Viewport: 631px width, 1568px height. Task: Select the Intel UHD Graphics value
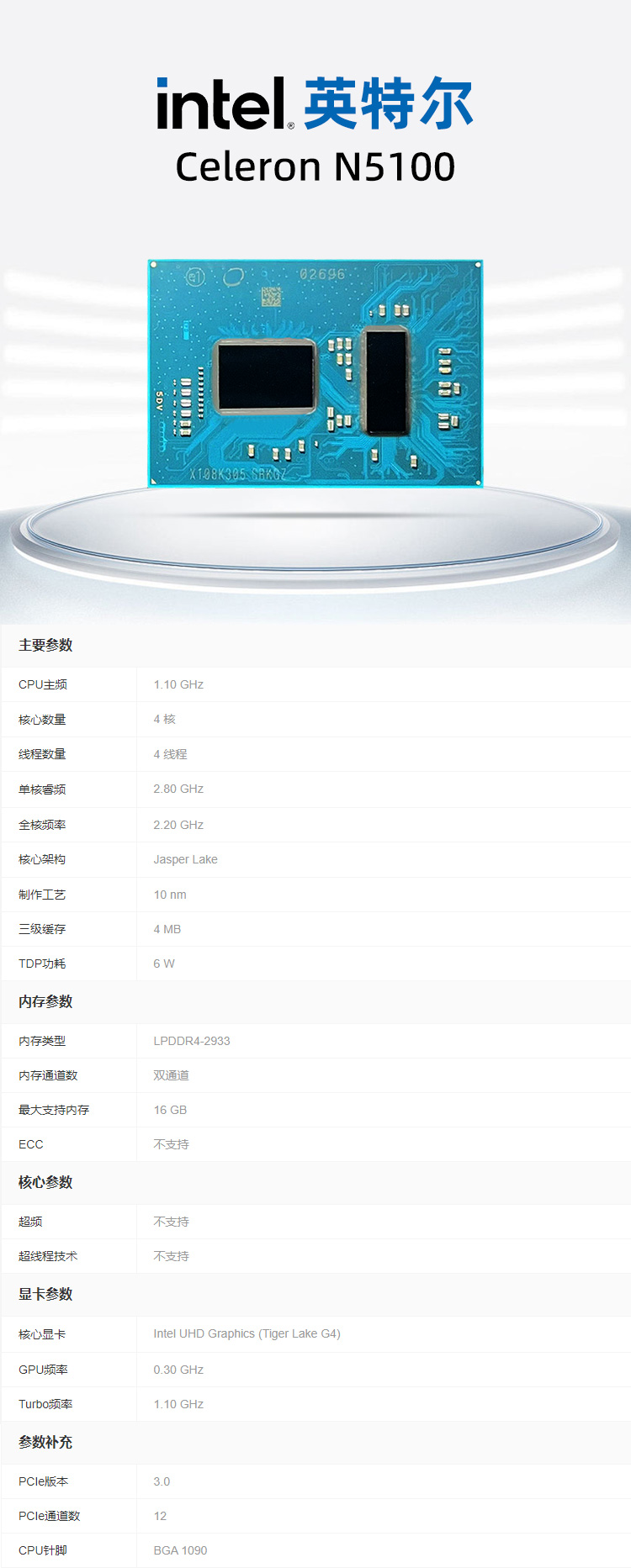247,1333
